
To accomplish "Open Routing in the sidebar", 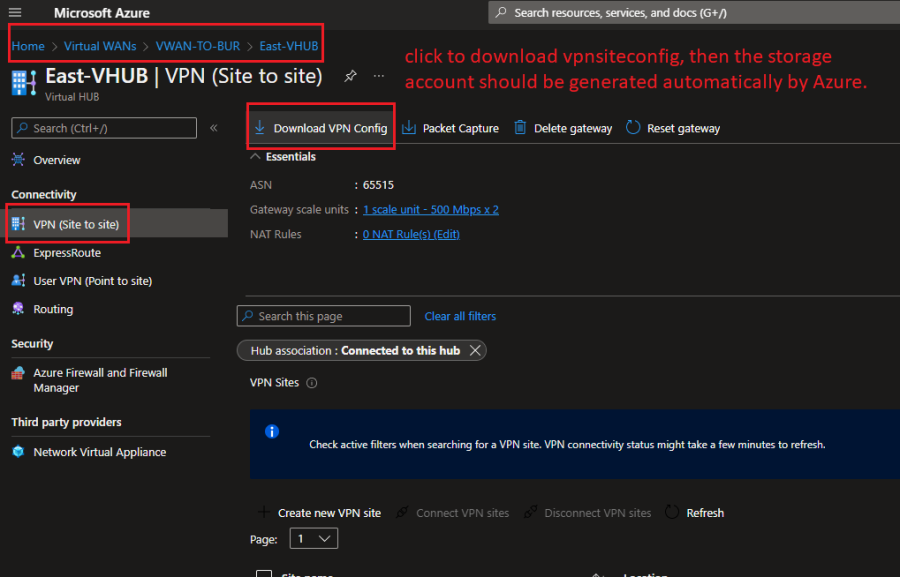I will click(53, 309).
